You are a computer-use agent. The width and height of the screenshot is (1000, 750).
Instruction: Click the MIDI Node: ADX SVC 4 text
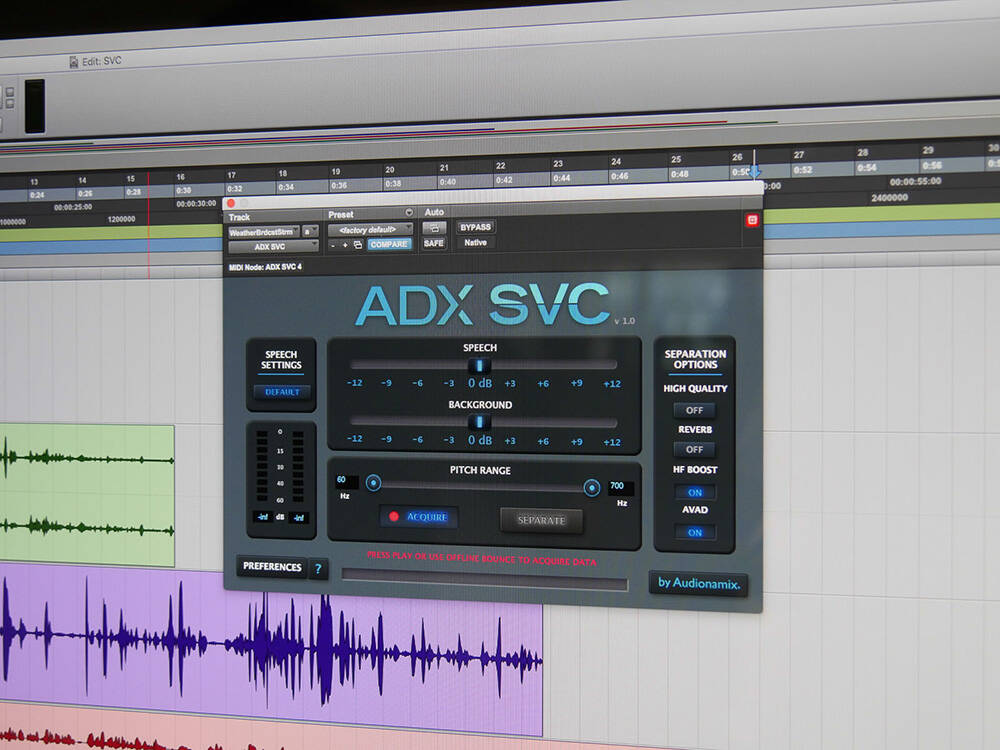click(265, 267)
